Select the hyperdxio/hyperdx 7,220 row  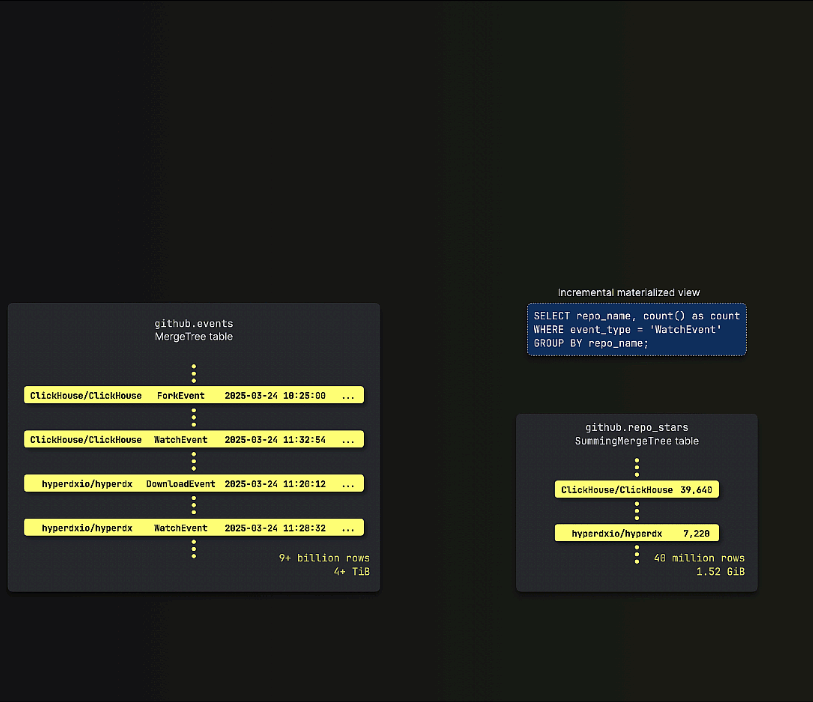pos(636,534)
